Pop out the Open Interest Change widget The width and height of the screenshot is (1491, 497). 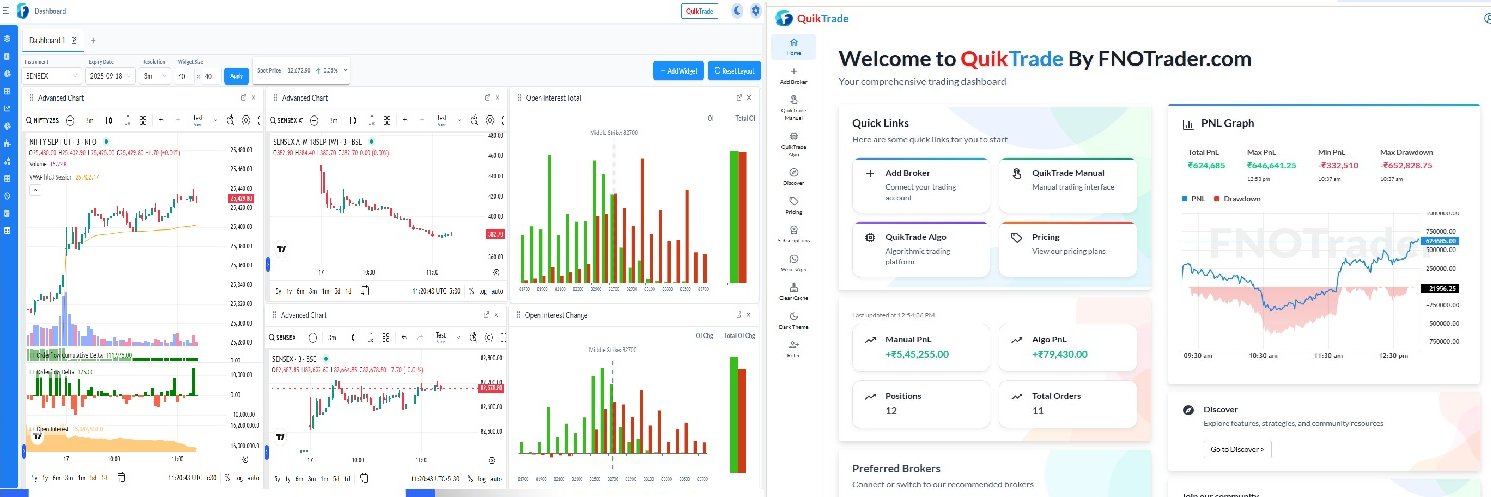point(739,315)
